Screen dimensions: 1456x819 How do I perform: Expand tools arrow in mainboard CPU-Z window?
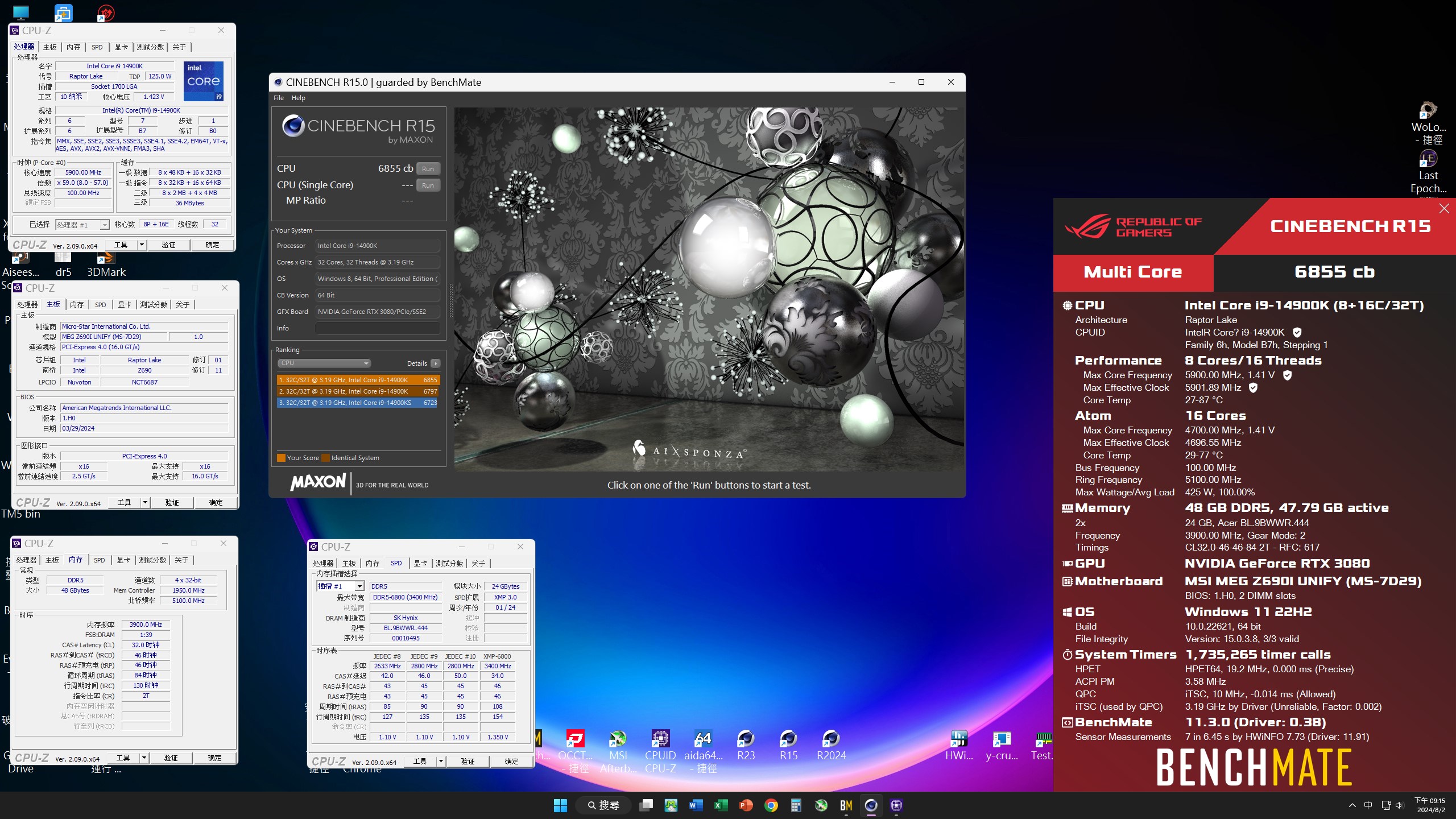(145, 502)
